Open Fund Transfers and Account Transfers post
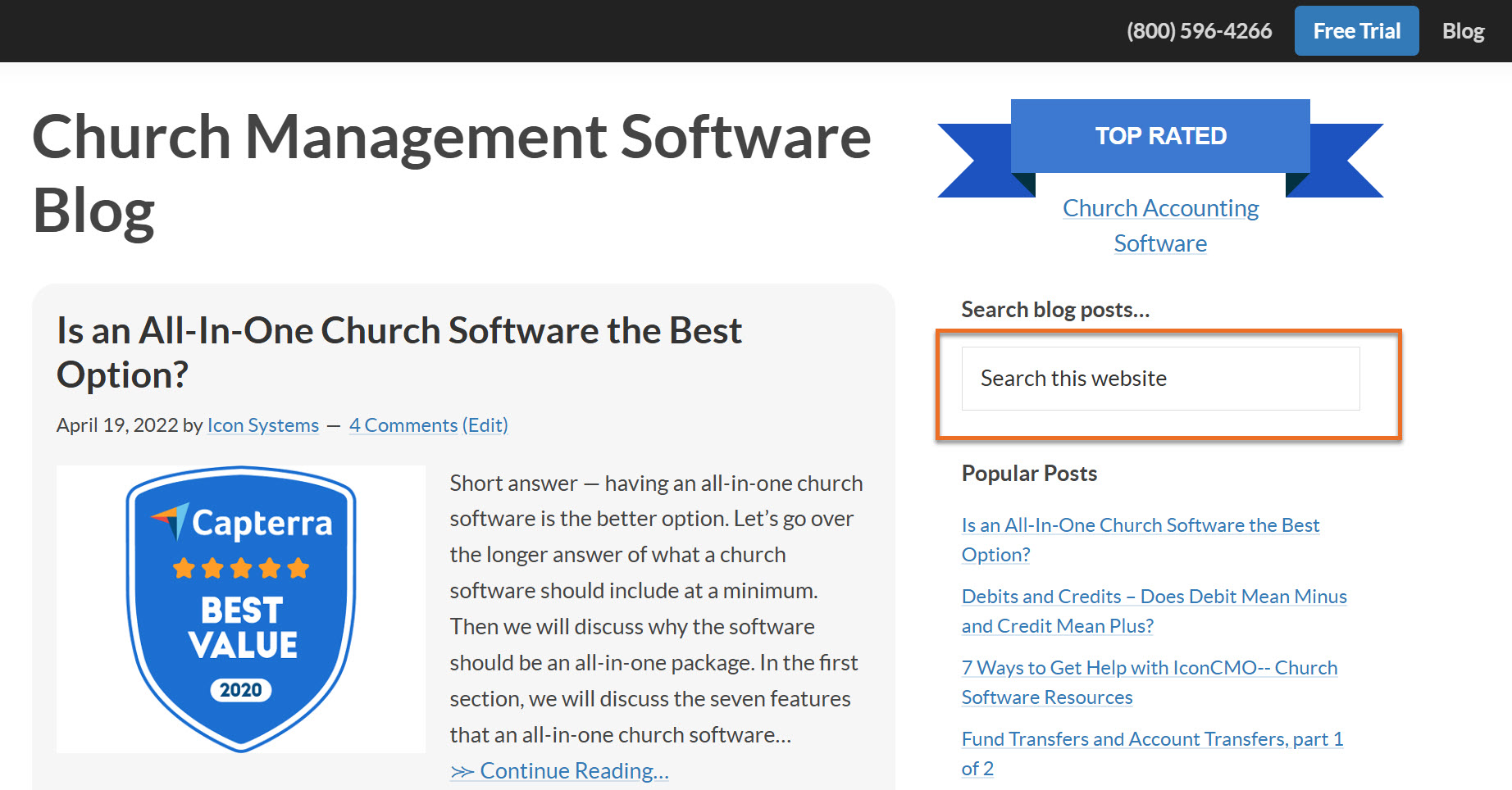 pyautogui.click(x=1151, y=740)
